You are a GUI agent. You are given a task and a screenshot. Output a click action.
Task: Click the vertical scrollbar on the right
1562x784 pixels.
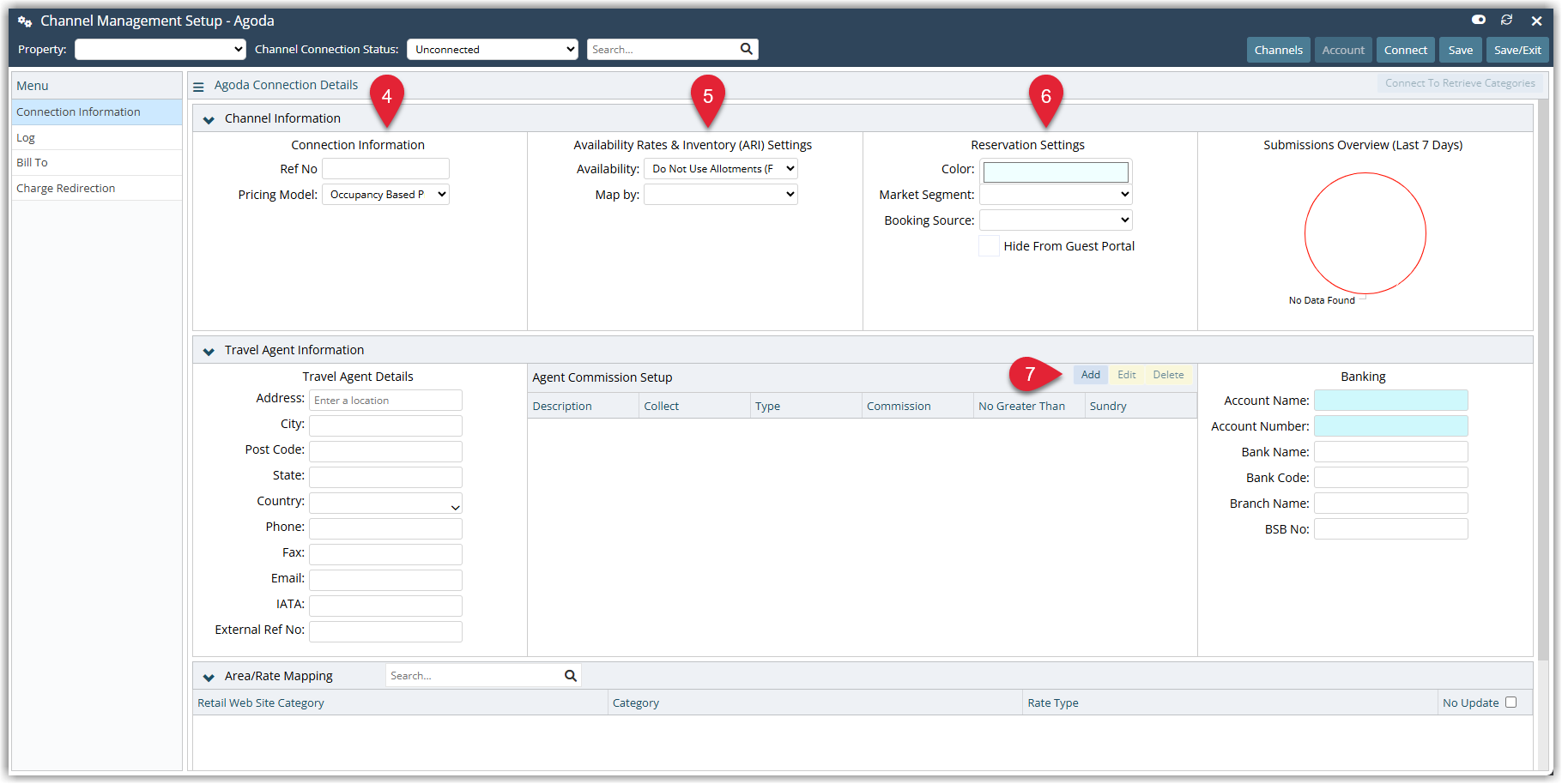coord(1543,382)
